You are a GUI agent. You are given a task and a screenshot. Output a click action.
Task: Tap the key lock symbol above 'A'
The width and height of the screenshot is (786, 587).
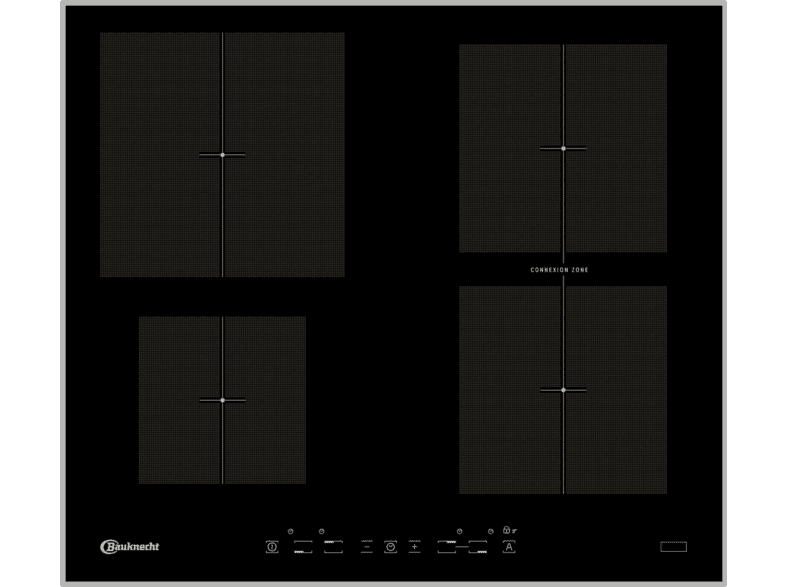(509, 530)
